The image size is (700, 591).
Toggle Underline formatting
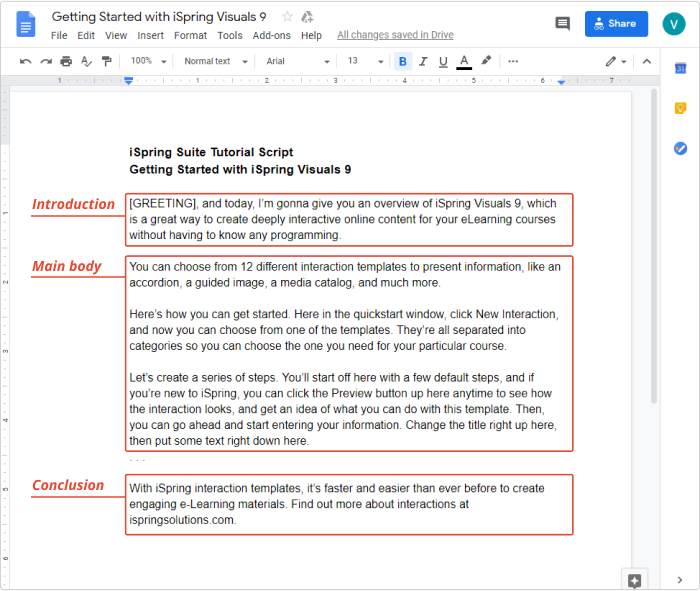pyautogui.click(x=443, y=61)
